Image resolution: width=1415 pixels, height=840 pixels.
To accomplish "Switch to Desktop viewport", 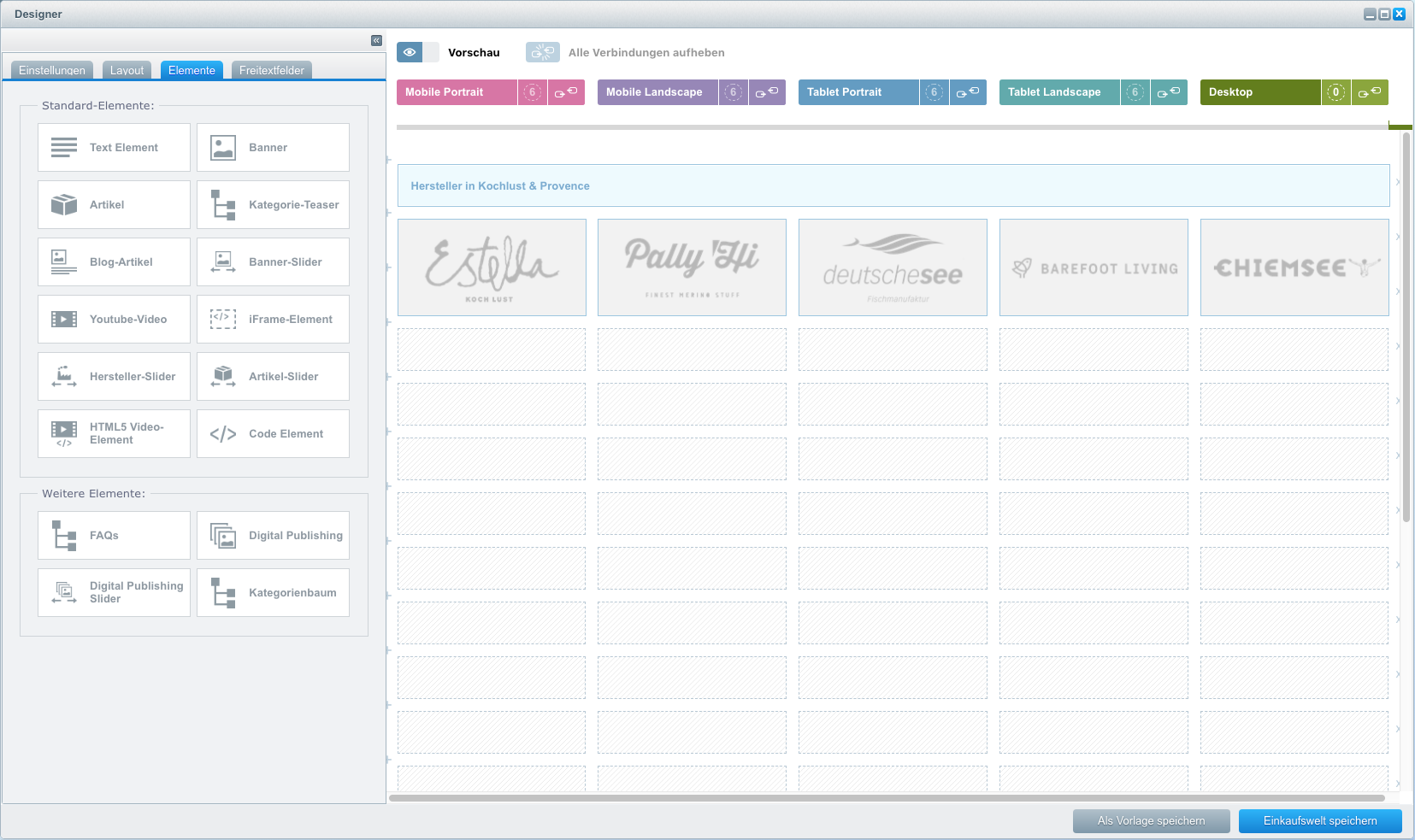I will [x=1260, y=92].
